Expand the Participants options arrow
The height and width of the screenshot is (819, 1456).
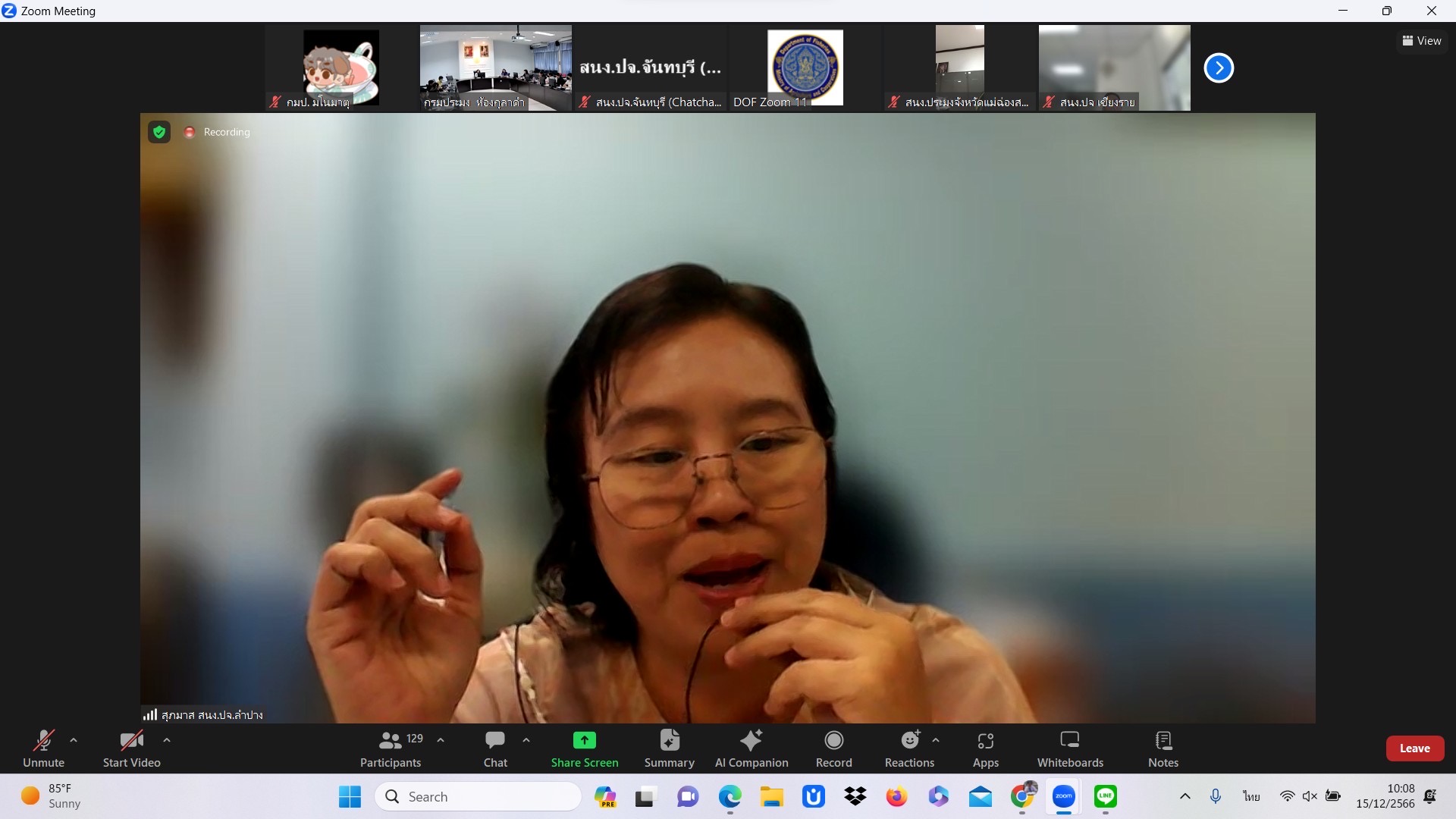tap(441, 740)
